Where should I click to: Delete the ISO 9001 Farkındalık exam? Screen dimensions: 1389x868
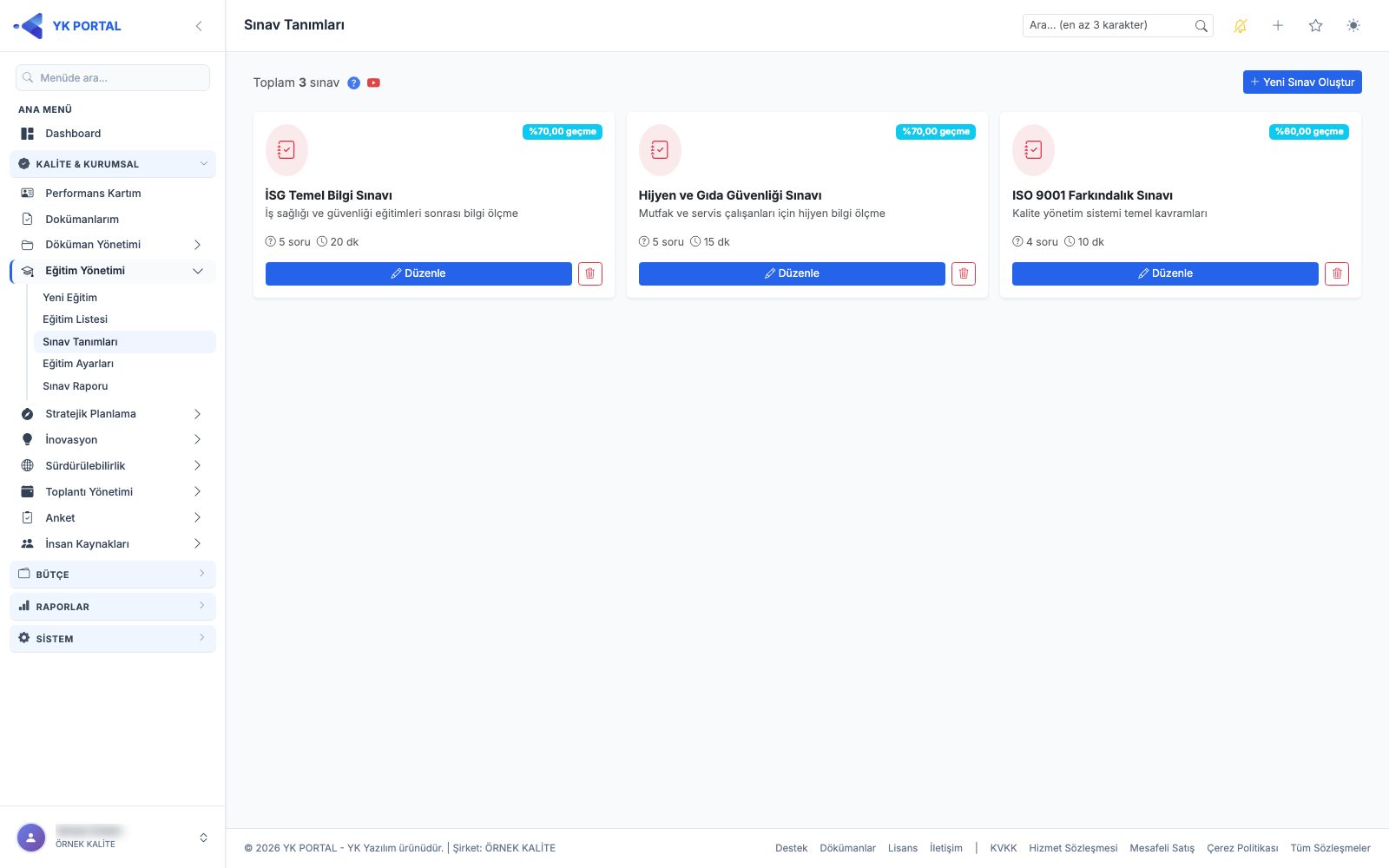point(1337,273)
